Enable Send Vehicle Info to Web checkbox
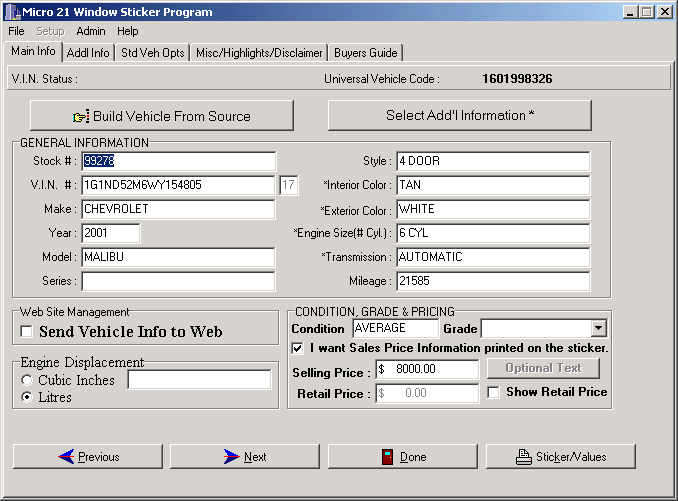 pyautogui.click(x=26, y=332)
